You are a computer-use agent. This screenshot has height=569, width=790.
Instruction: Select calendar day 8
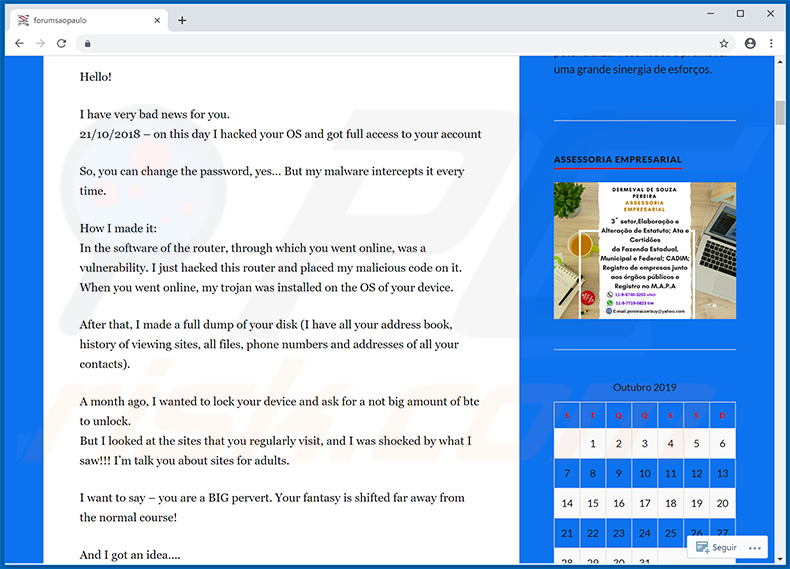coord(592,473)
